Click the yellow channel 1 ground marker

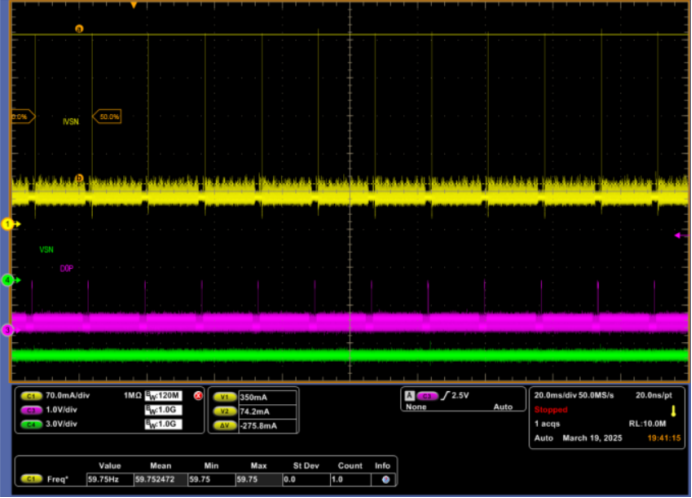click(x=8, y=224)
